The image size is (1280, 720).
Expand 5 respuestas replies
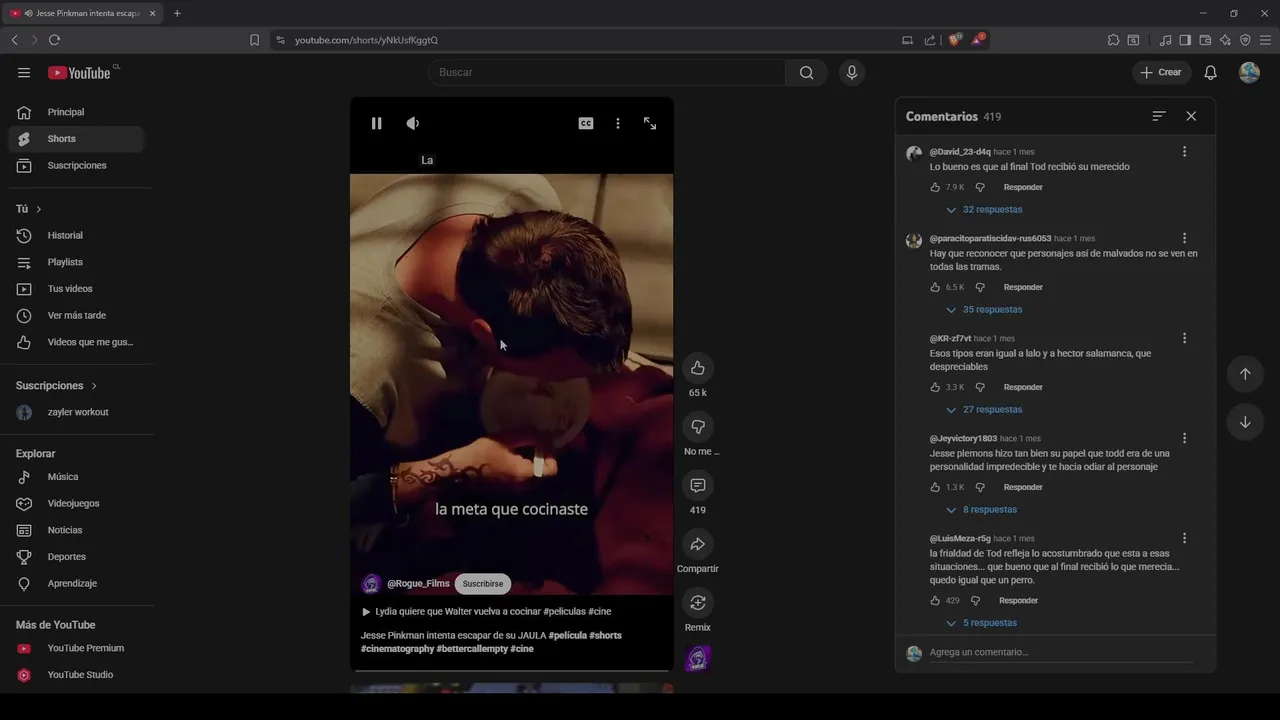click(x=981, y=623)
